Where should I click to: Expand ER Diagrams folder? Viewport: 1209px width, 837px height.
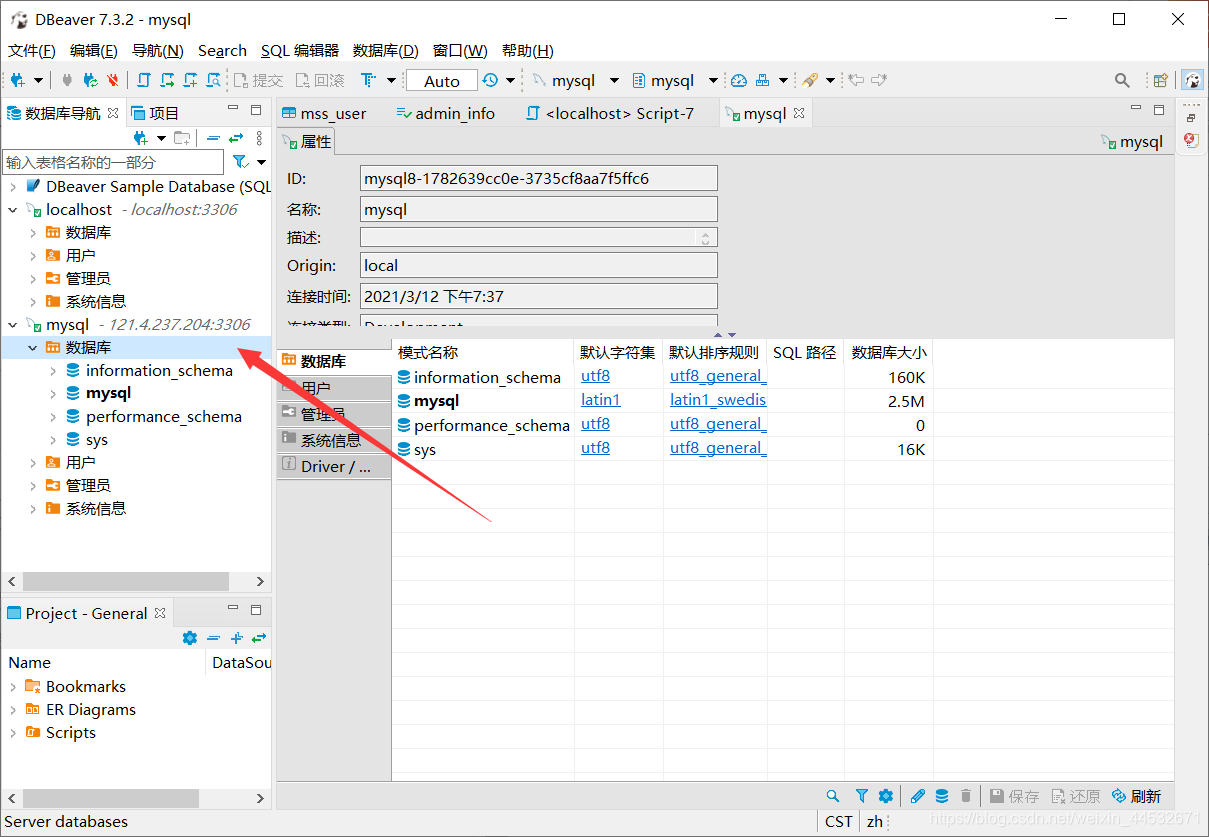coord(12,710)
